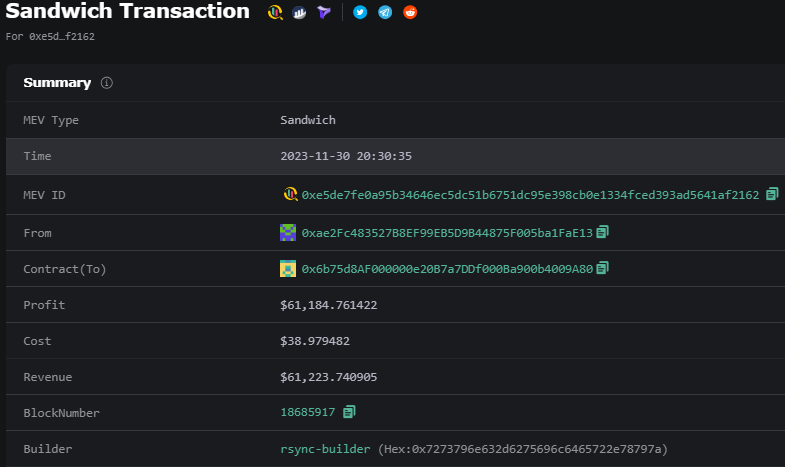
Task: Click the Cost row label
Action: [37, 341]
